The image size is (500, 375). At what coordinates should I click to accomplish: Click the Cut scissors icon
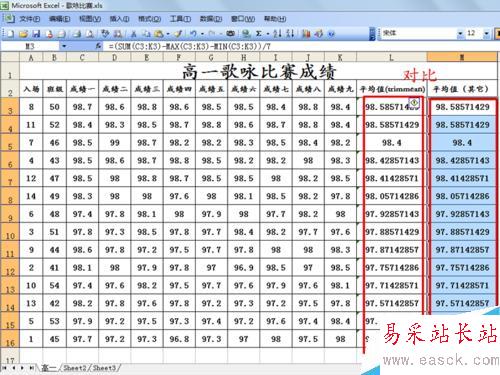tap(133, 33)
